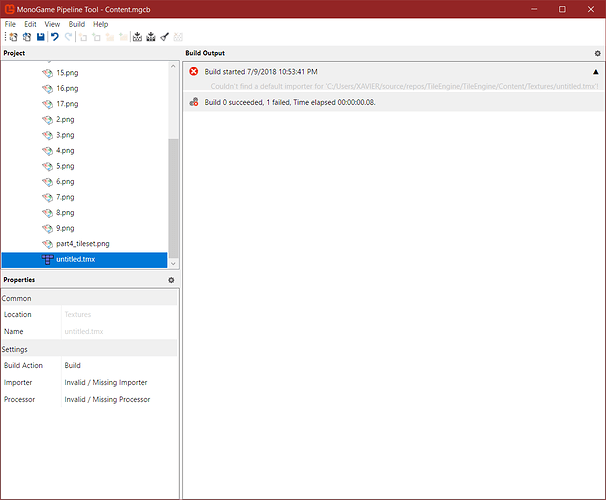Click the tilemap icon of untitled.tmx
Image resolution: width=606 pixels, height=500 pixels.
[48, 260]
